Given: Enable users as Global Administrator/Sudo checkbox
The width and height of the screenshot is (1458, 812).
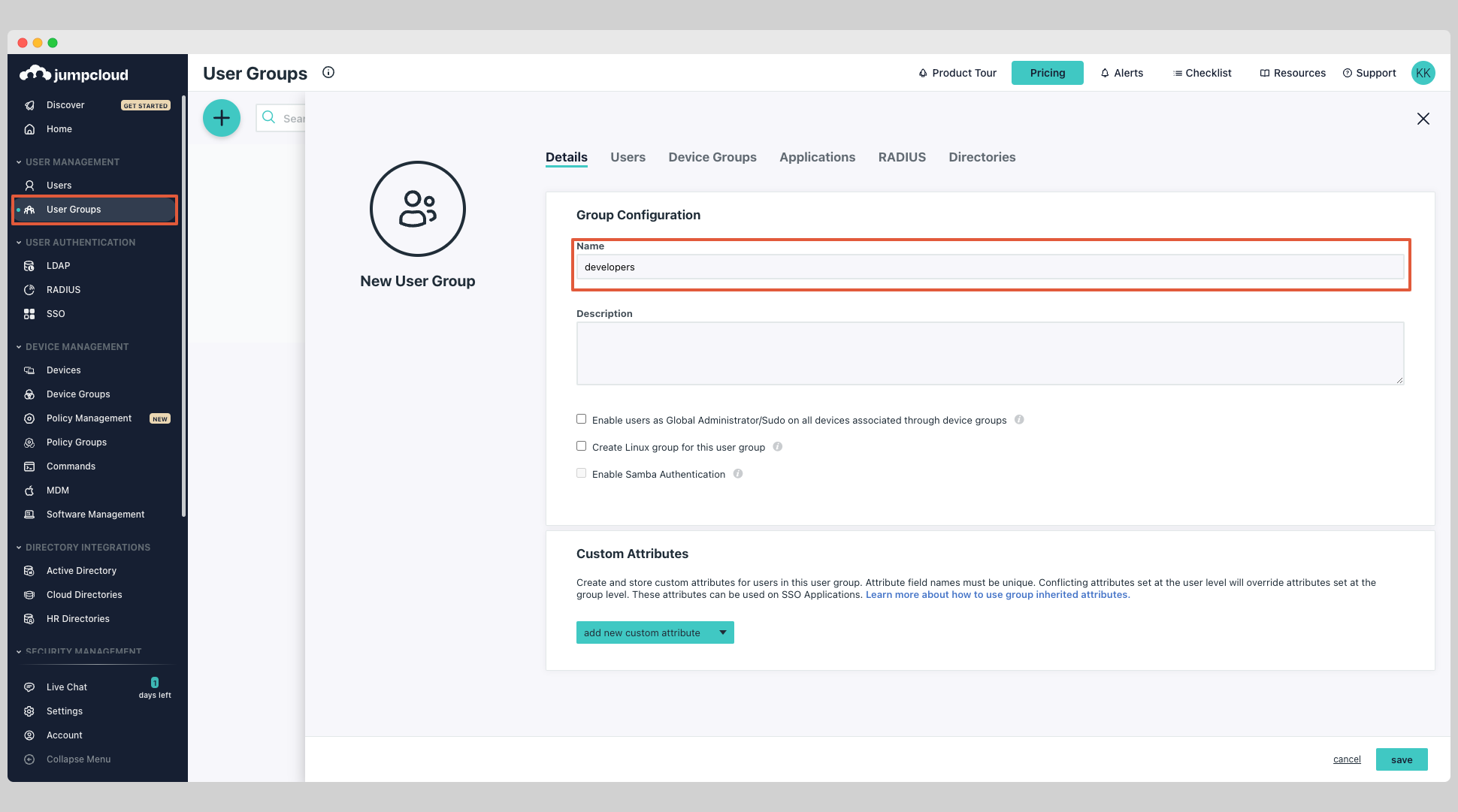Looking at the screenshot, I should click(581, 418).
